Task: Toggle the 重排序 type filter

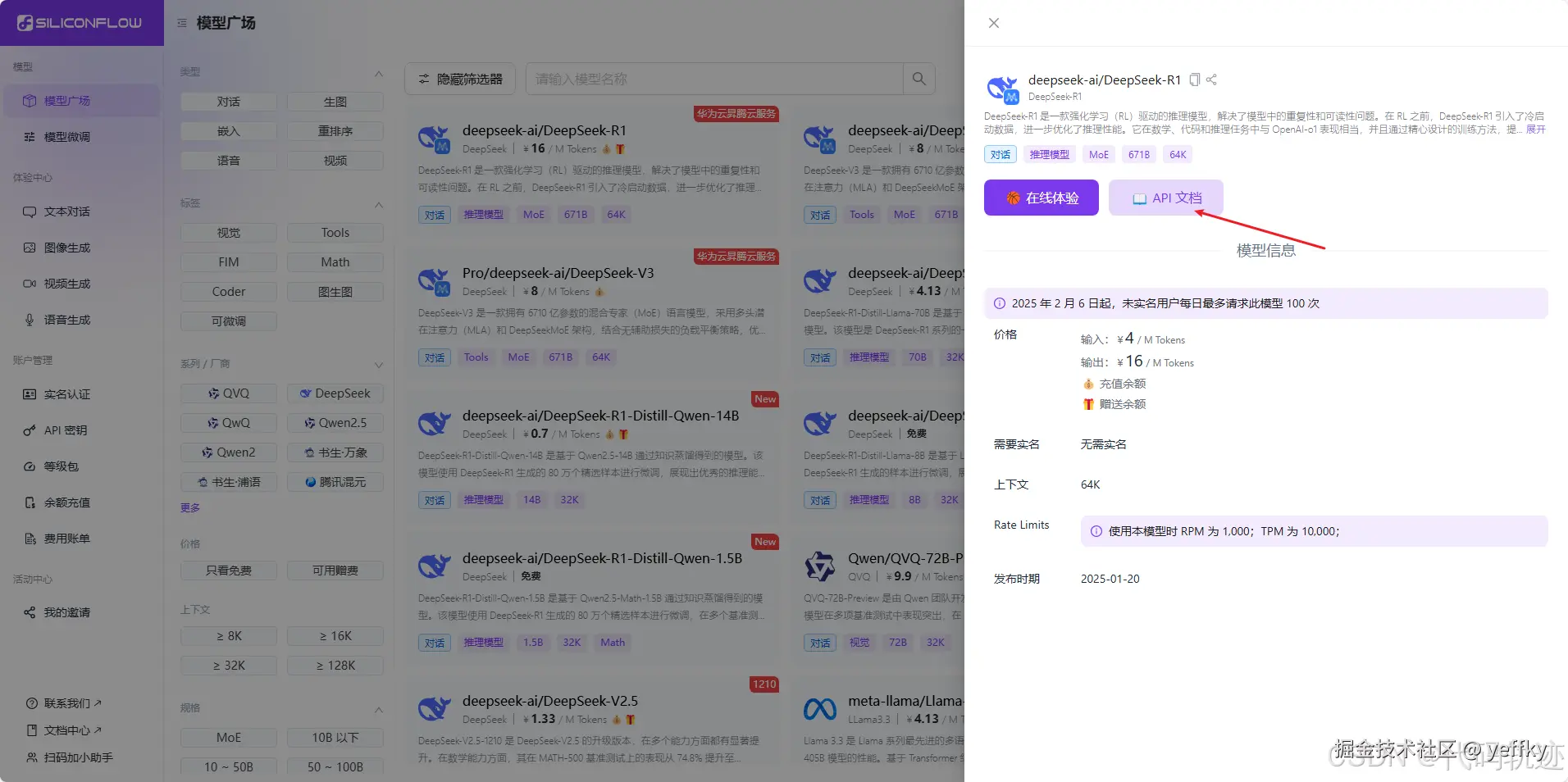Action: (x=335, y=131)
